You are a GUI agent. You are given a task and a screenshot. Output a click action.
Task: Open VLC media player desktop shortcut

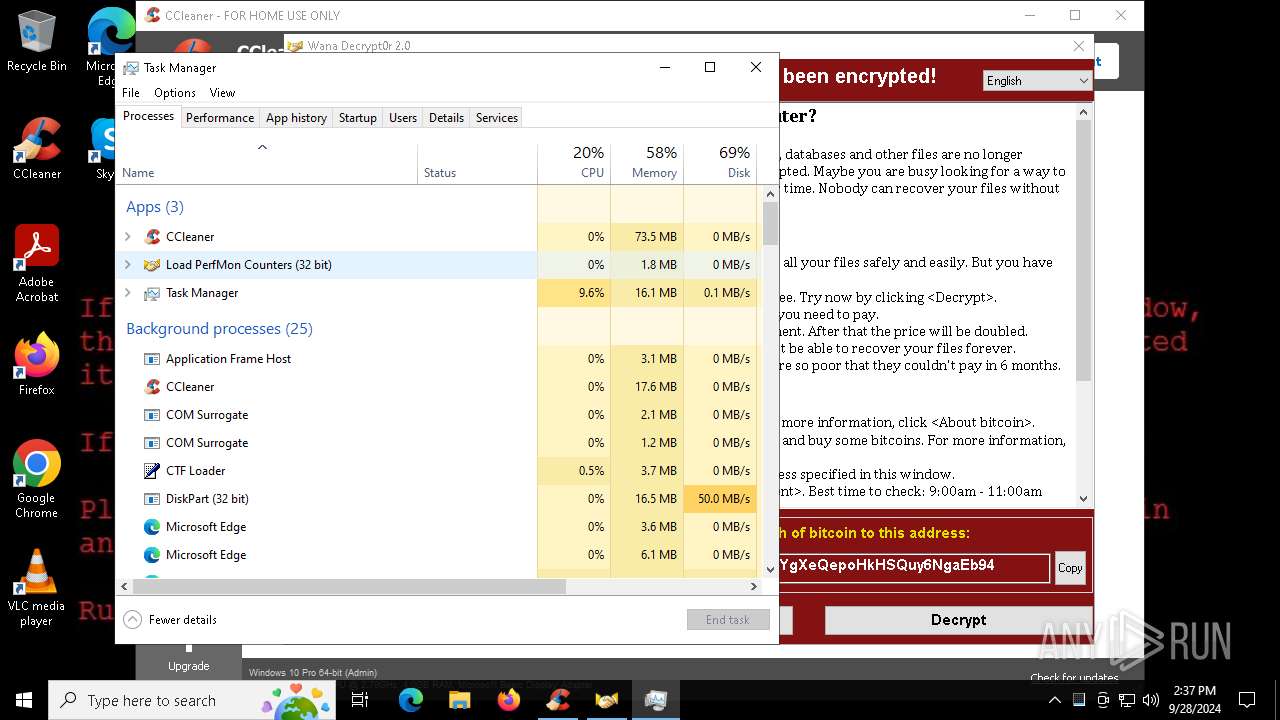(36, 587)
